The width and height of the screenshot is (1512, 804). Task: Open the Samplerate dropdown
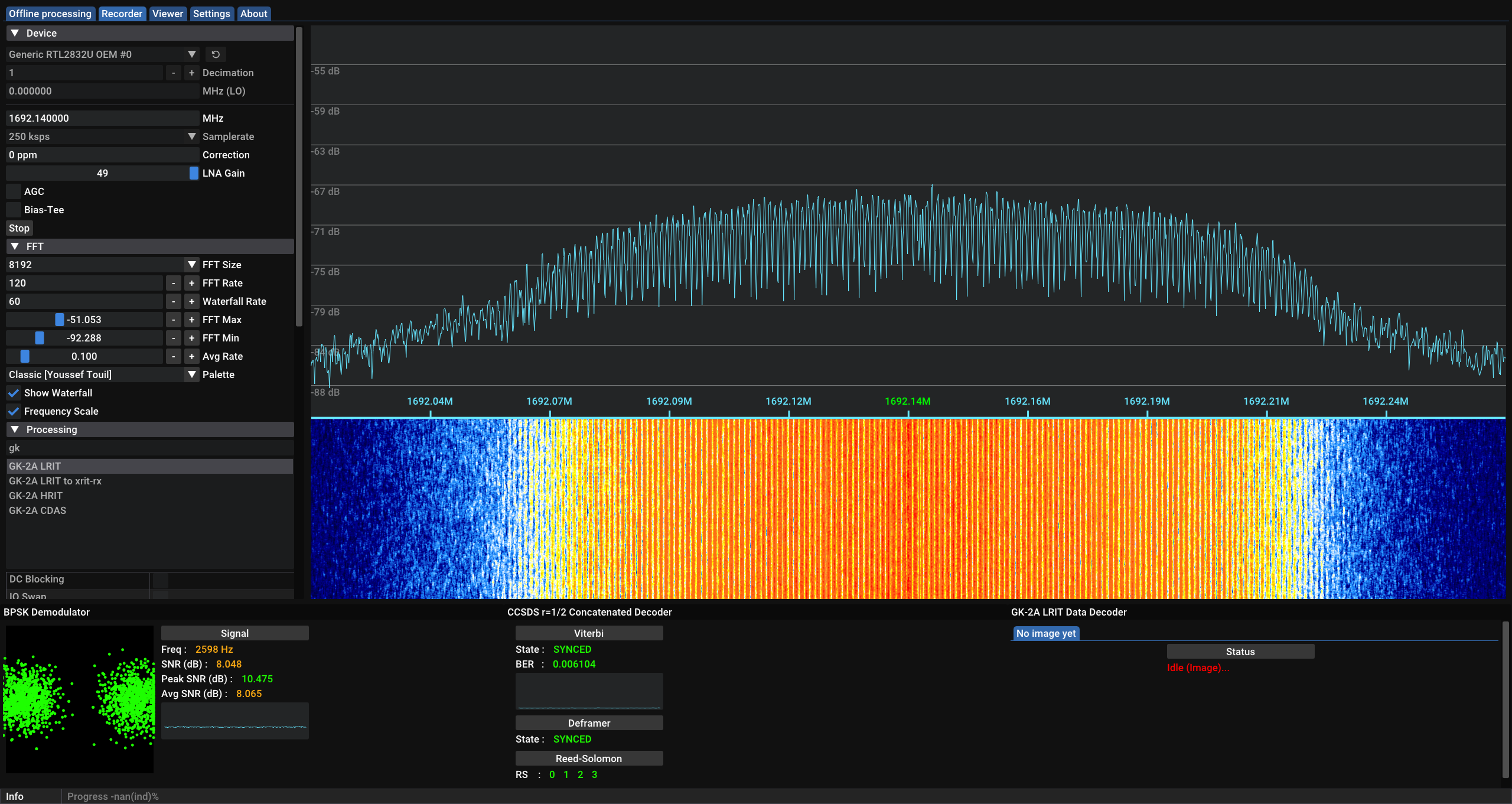pyautogui.click(x=191, y=136)
